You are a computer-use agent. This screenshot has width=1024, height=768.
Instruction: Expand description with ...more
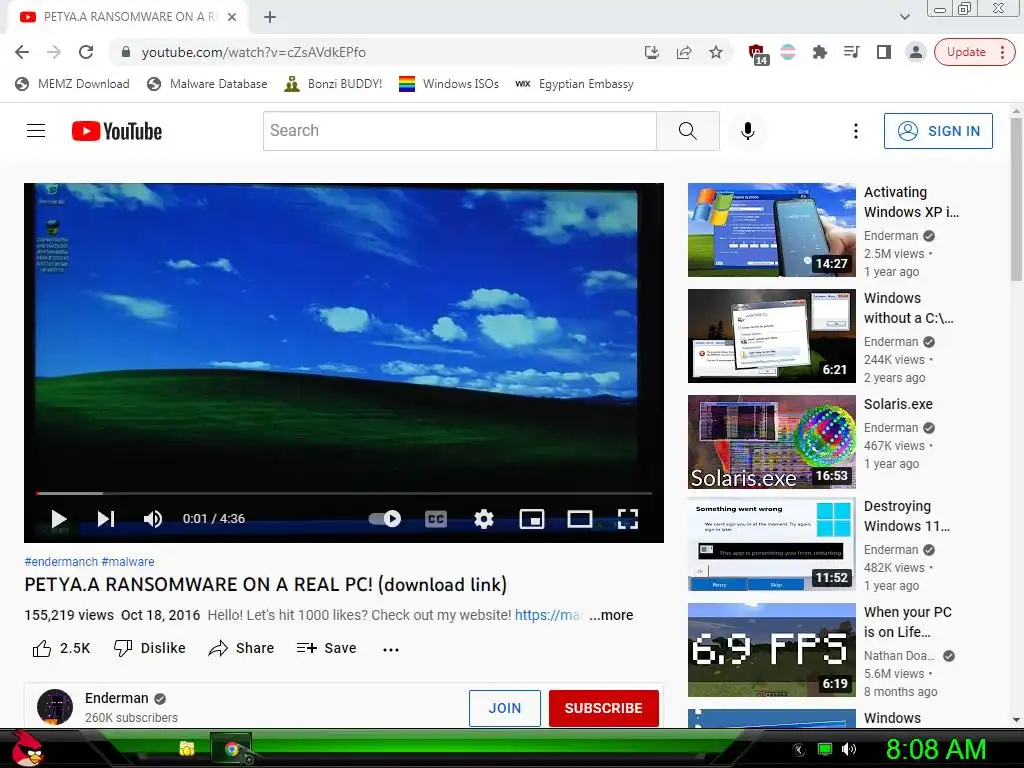611,615
